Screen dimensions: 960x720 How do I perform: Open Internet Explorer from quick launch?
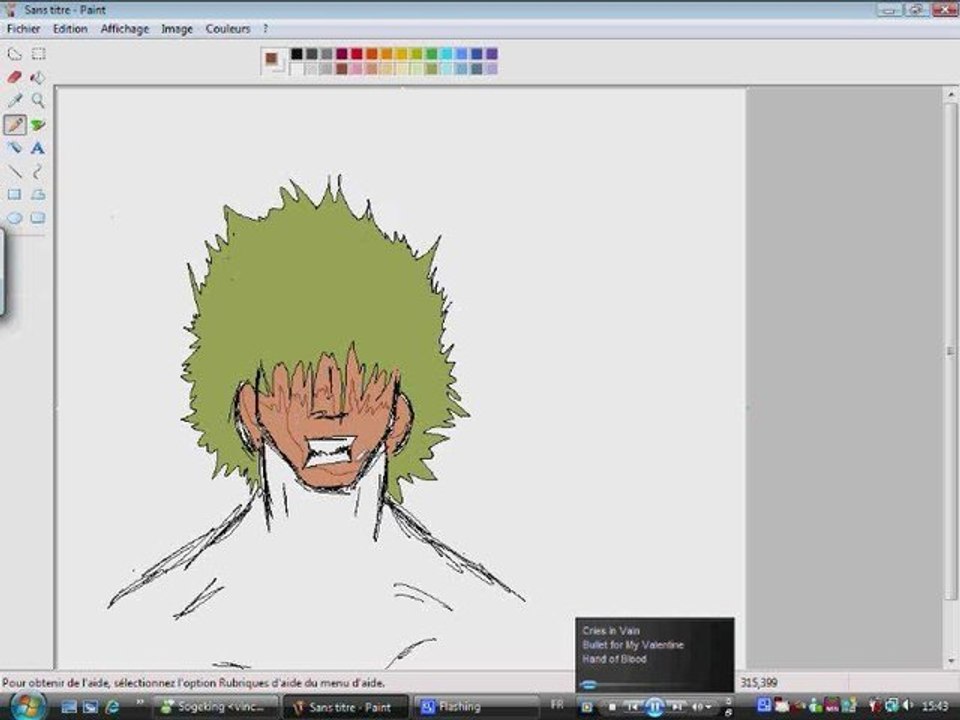tap(112, 707)
